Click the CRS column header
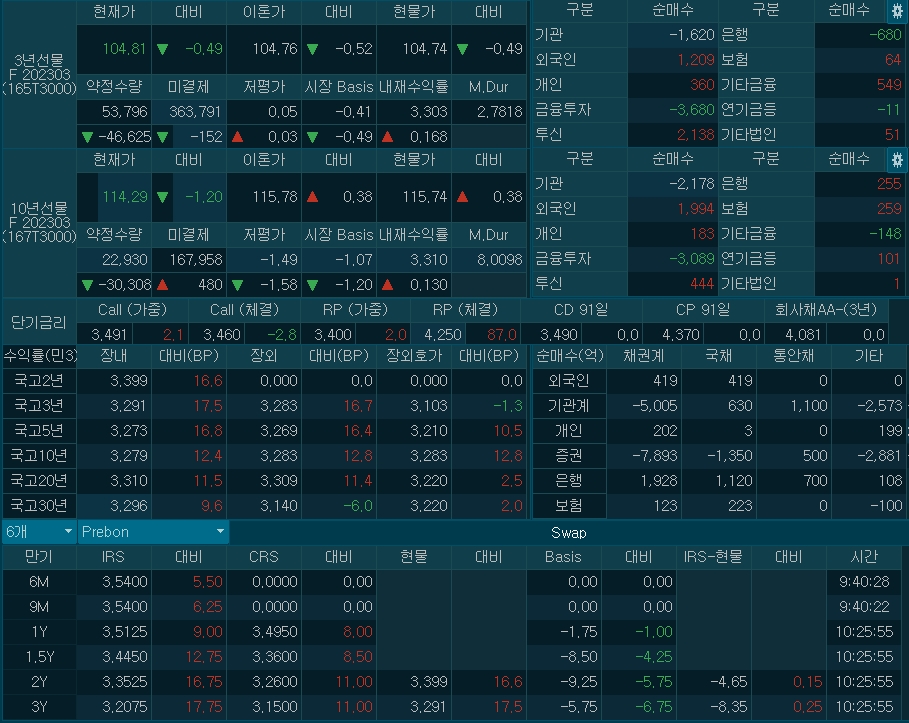Image resolution: width=909 pixels, height=723 pixels. click(264, 557)
